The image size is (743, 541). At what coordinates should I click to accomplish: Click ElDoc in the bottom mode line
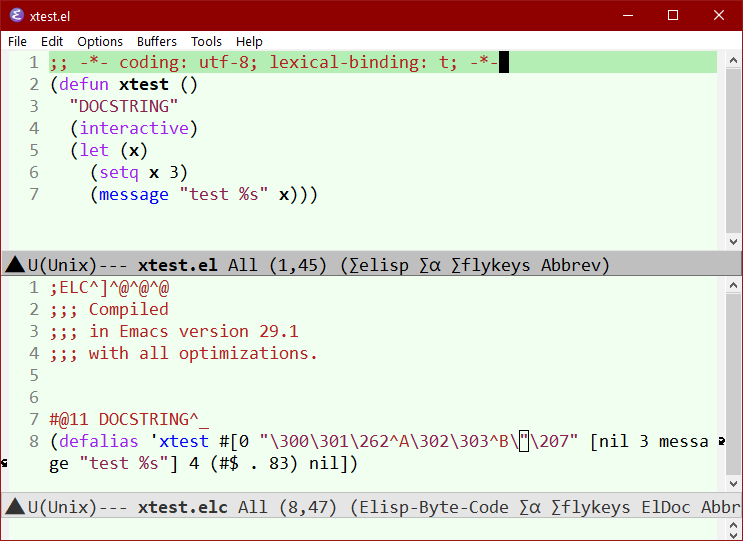666,507
